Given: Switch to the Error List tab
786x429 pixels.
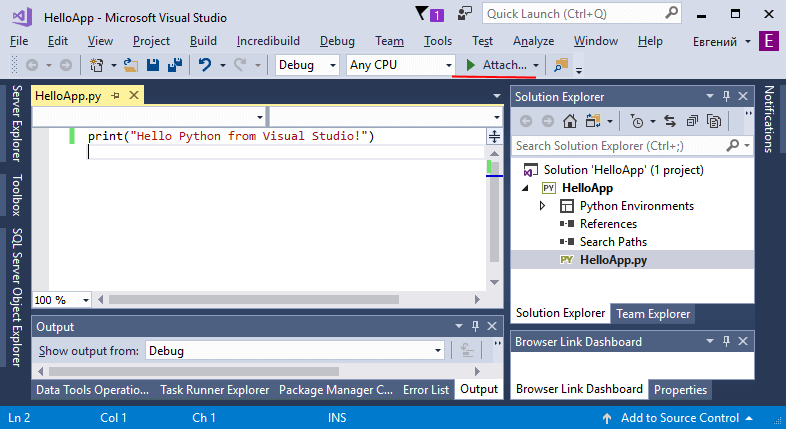Looking at the screenshot, I should [426, 389].
